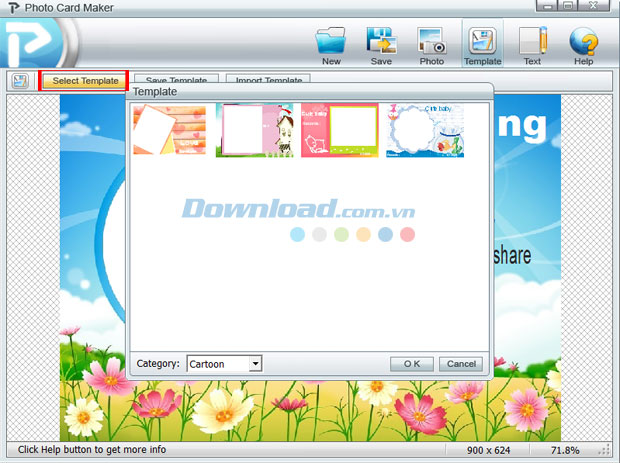620x463 pixels.
Task: Select the blue cloud baby template
Action: tap(425, 130)
